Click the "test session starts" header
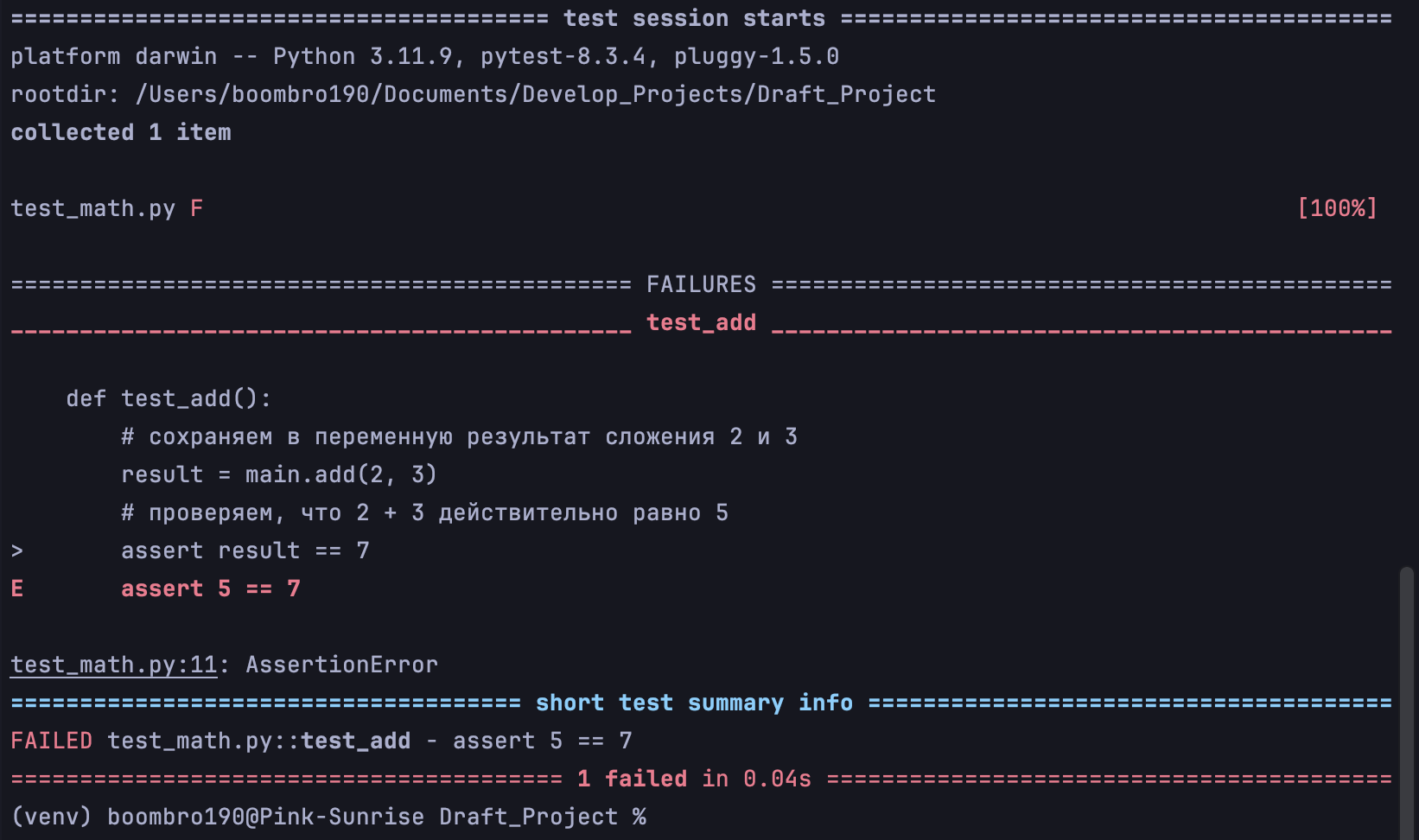This screenshot has width=1419, height=840. 694,18
